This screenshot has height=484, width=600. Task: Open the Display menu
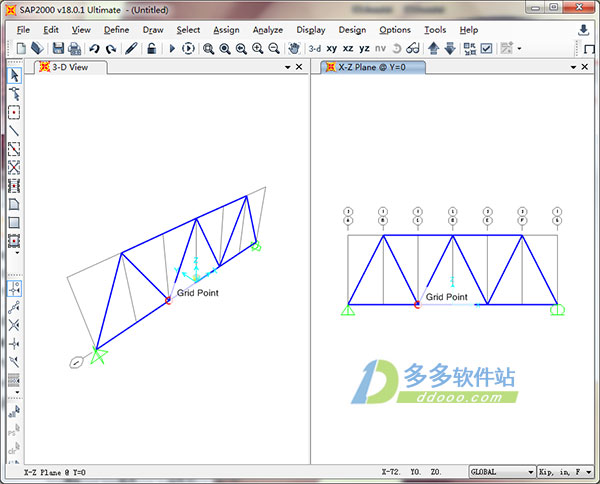coord(311,30)
